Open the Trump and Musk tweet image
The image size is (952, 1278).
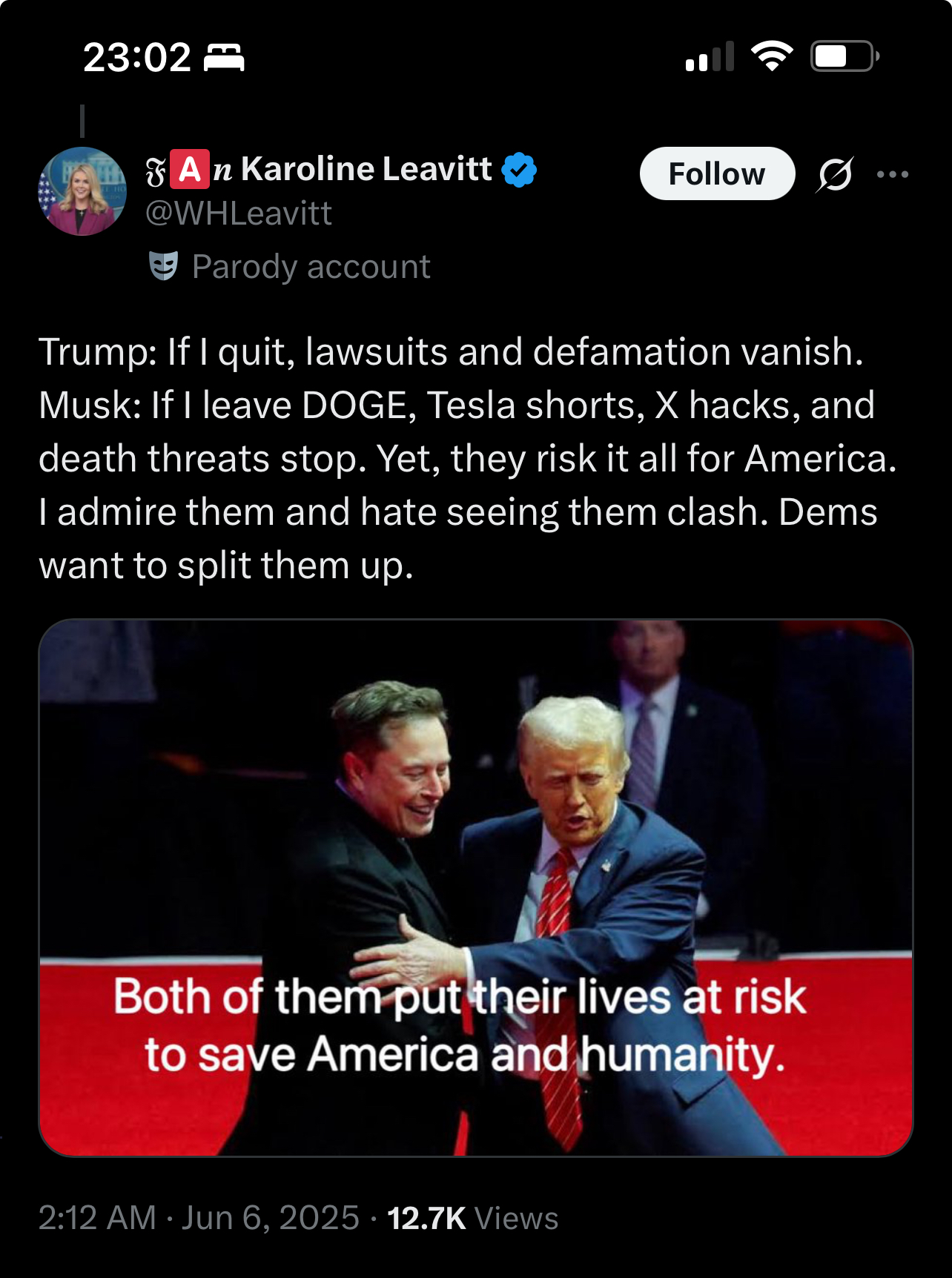point(476,888)
